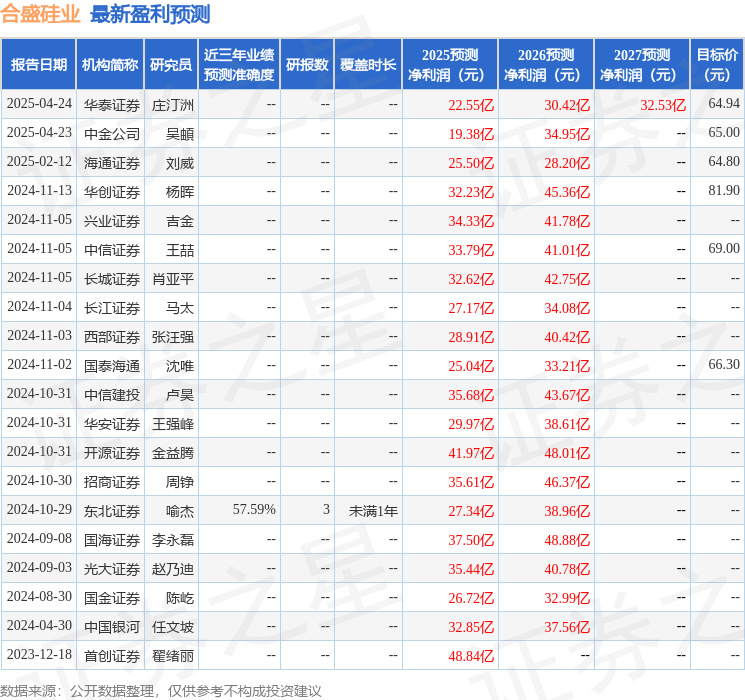Click the 中信建投 institution cell

coord(112,394)
